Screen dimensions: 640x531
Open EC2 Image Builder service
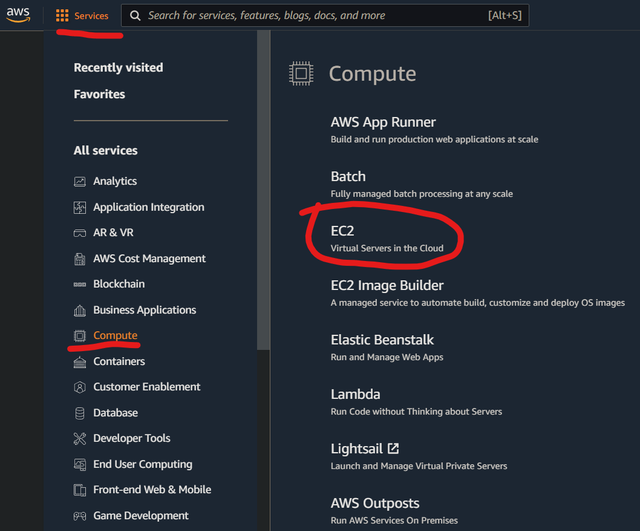387,285
